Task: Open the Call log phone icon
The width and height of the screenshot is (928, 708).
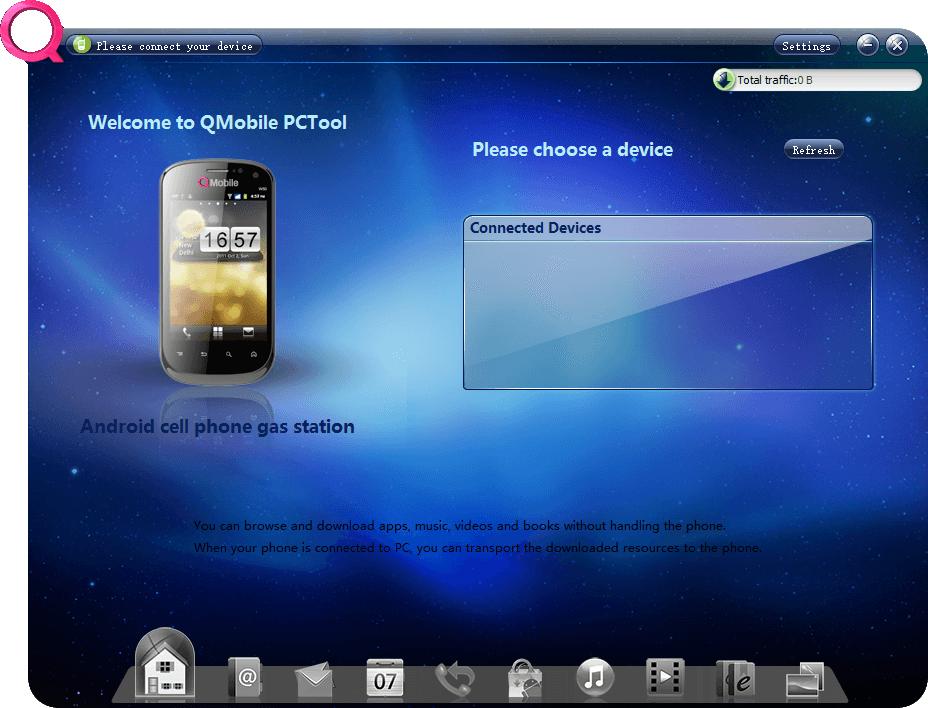Action: pyautogui.click(x=455, y=678)
